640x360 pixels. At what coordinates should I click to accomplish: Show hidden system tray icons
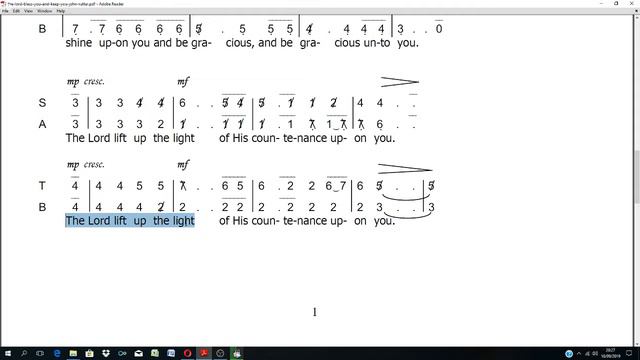[579, 353]
